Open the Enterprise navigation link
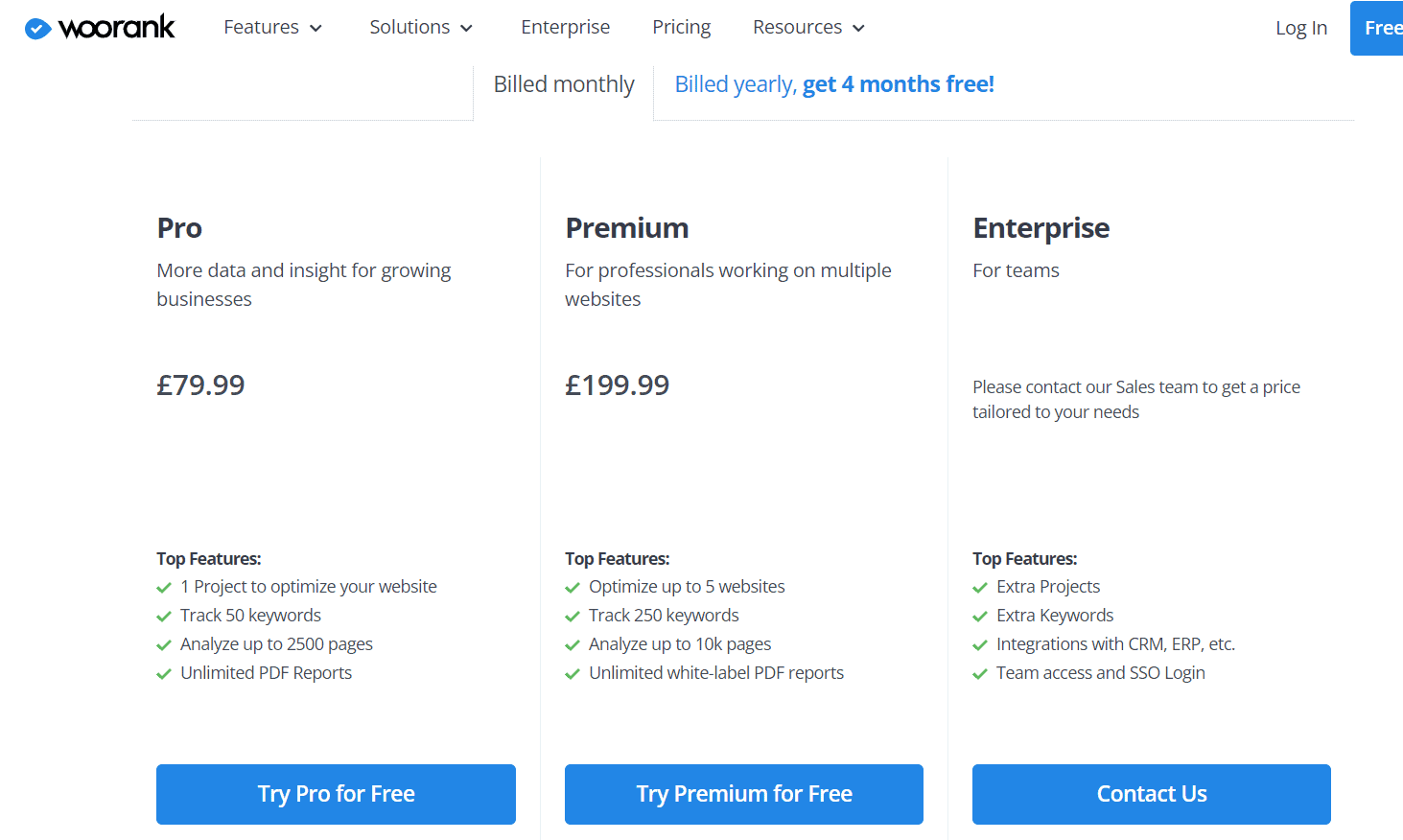The width and height of the screenshot is (1403, 840). (x=566, y=28)
